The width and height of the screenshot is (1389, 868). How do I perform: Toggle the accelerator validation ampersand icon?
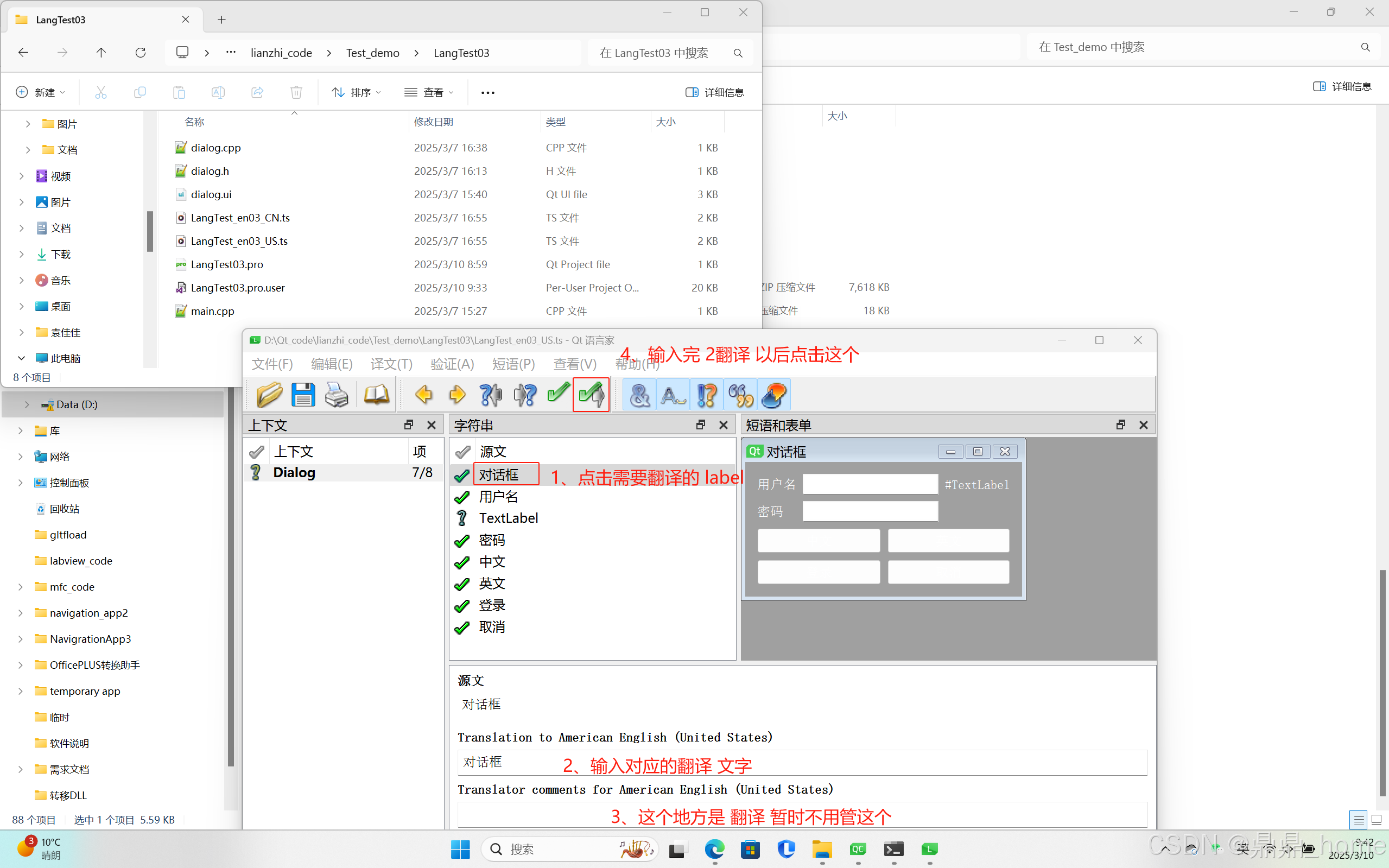click(639, 395)
